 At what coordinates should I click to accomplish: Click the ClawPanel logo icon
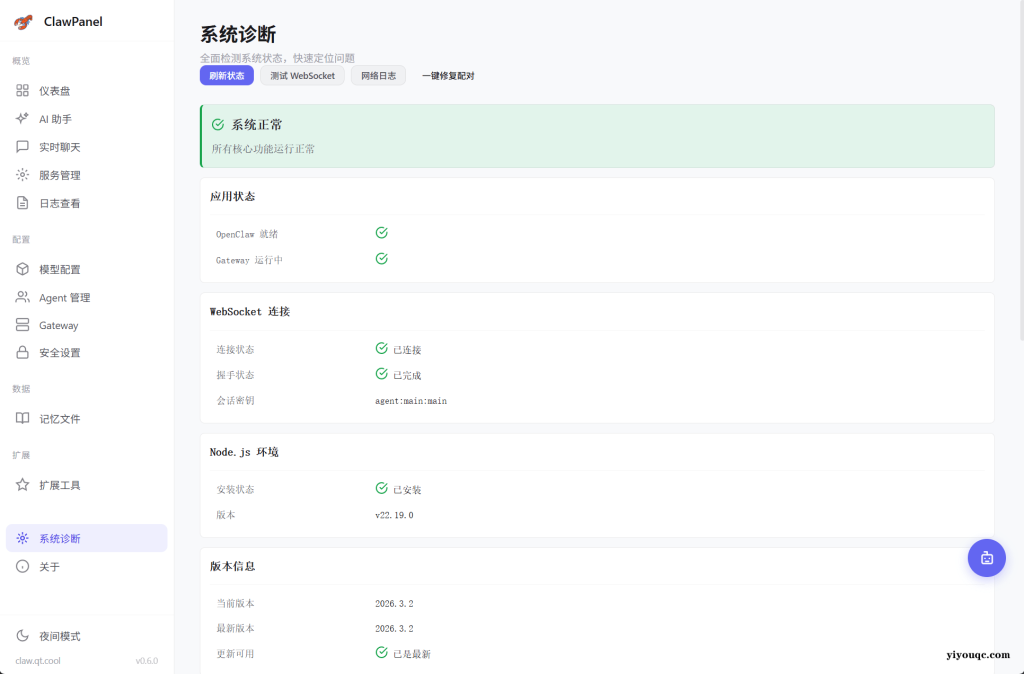(21, 21)
